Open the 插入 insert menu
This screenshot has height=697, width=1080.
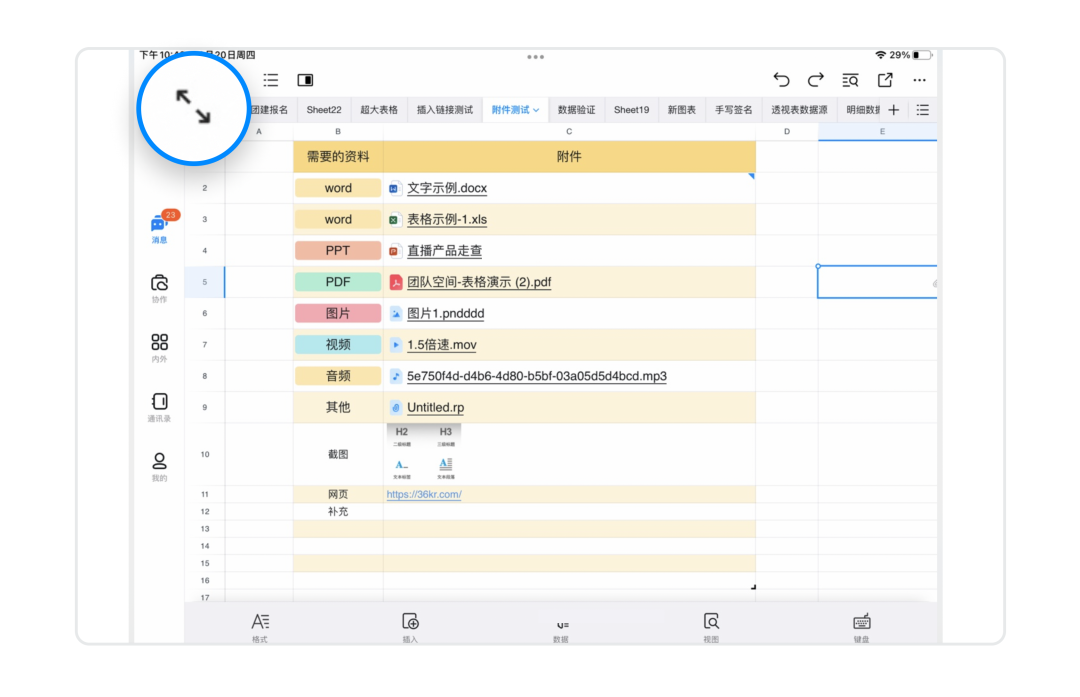pyautogui.click(x=410, y=626)
